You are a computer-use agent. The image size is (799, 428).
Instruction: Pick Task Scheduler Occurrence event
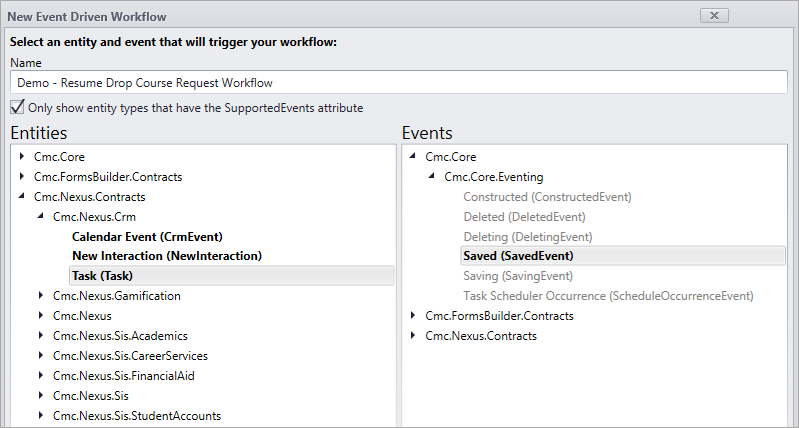pyautogui.click(x=608, y=296)
